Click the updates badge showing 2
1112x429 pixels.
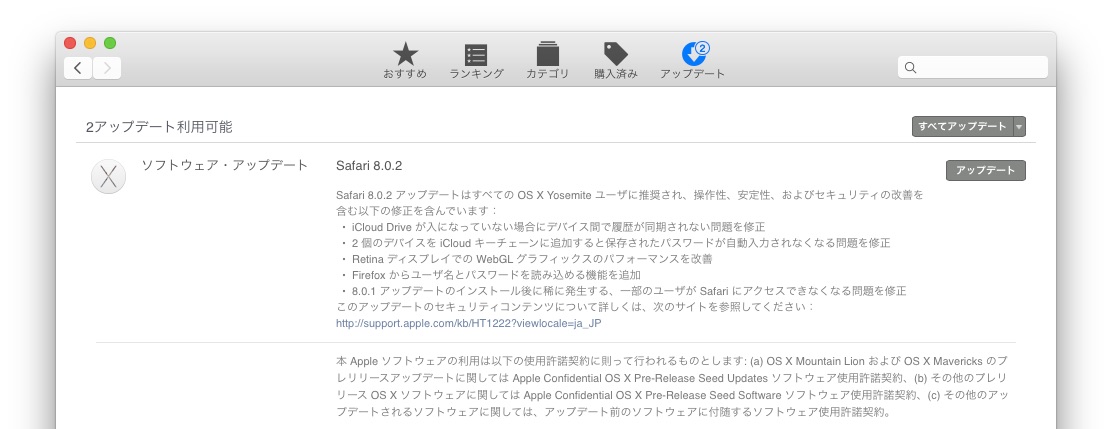(x=702, y=48)
